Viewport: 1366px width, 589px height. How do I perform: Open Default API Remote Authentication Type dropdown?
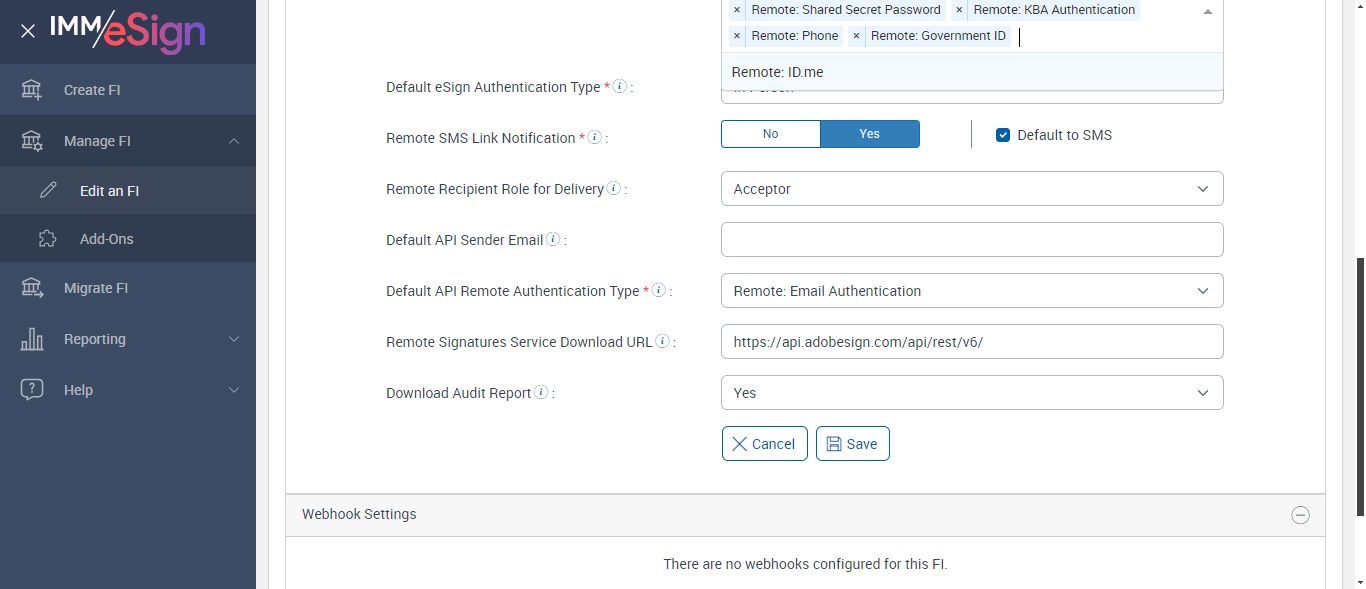(971, 291)
